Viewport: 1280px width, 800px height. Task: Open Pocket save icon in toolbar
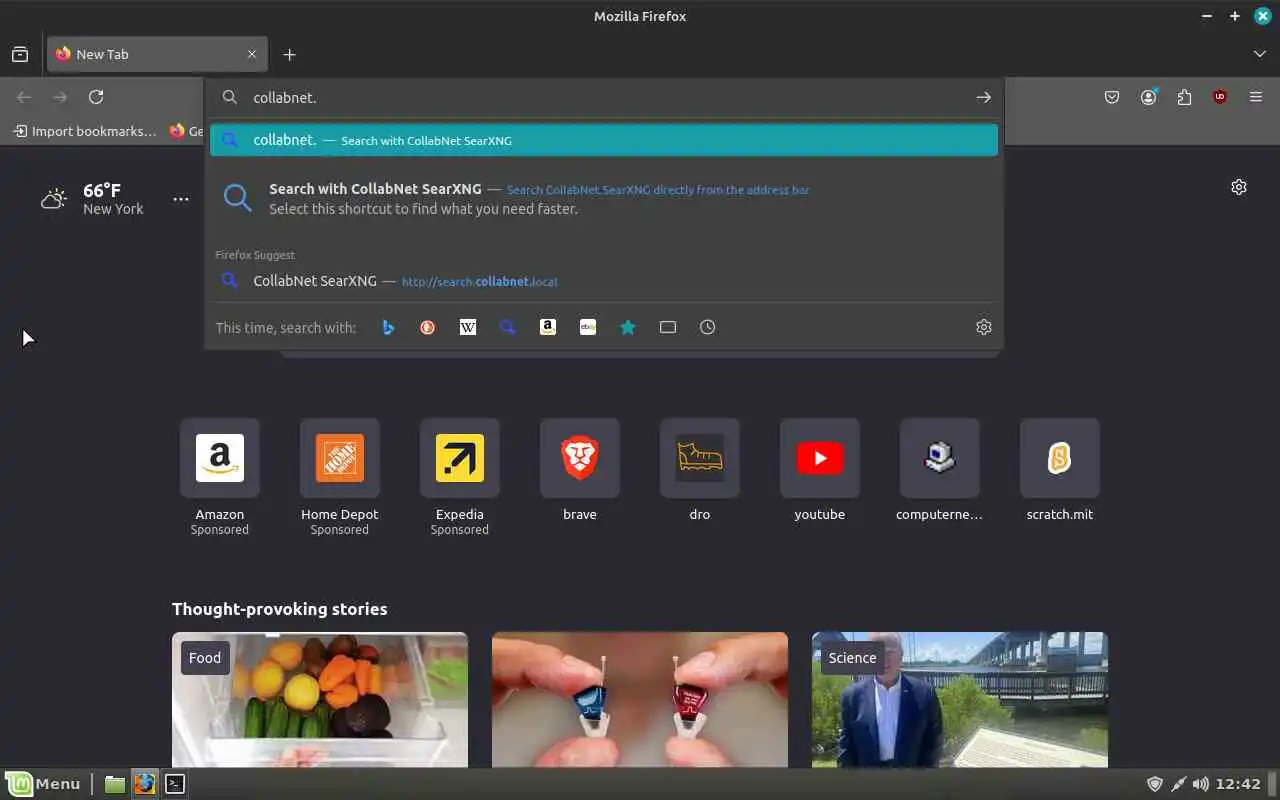[x=1112, y=97]
